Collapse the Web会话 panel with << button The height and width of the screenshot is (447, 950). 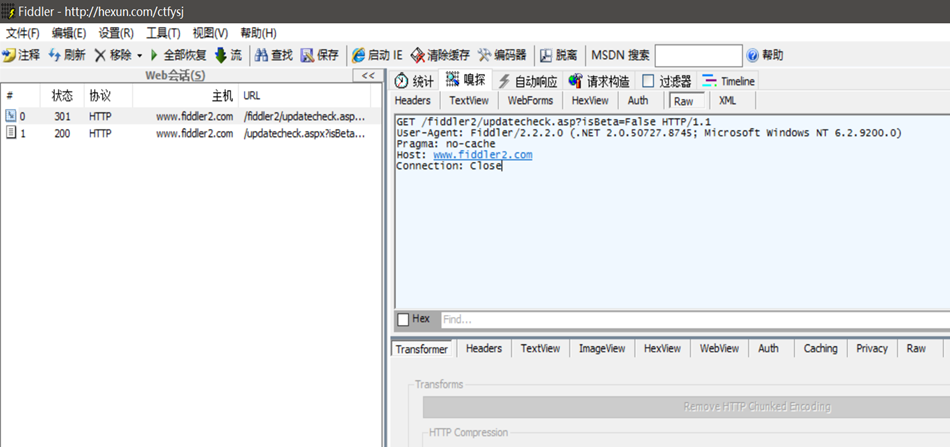(368, 76)
